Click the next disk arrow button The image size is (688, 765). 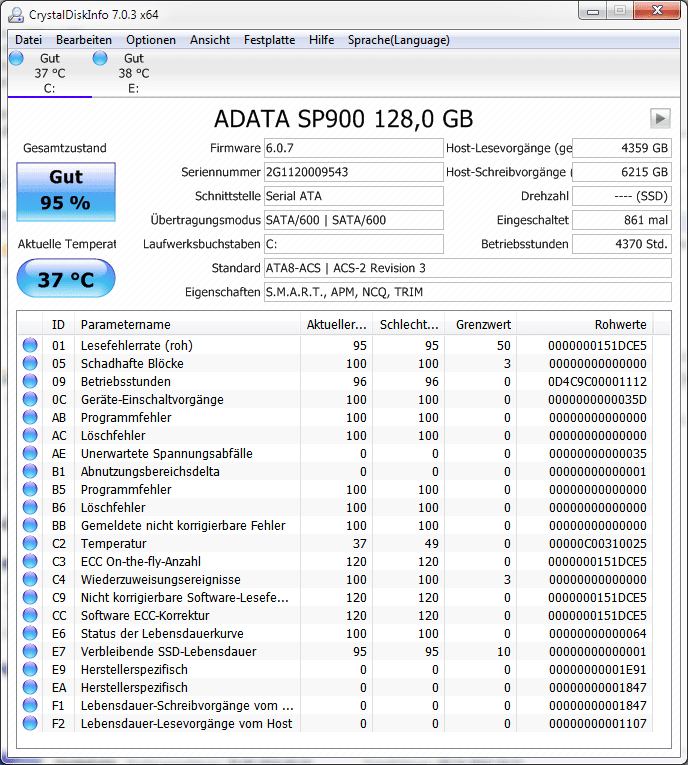tap(660, 119)
